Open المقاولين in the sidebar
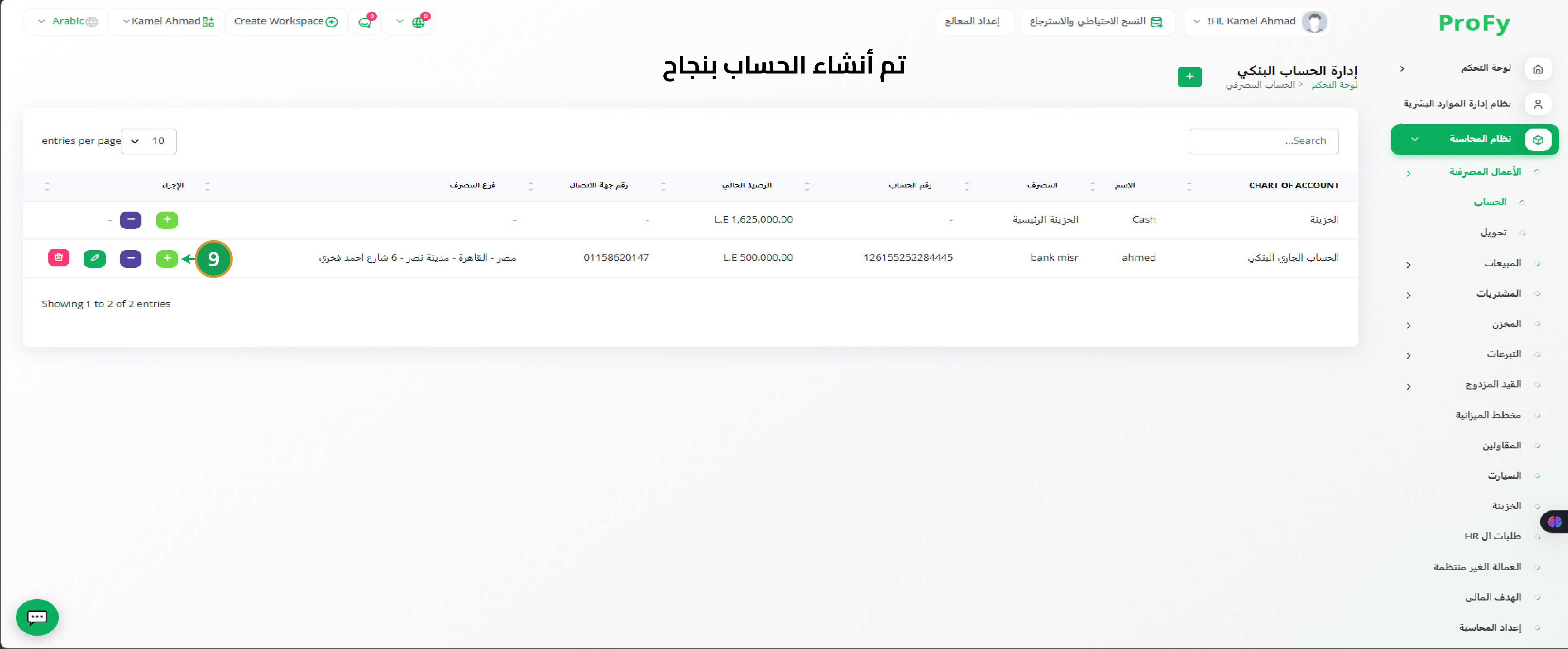This screenshot has width=1568, height=649. pyautogui.click(x=1501, y=445)
